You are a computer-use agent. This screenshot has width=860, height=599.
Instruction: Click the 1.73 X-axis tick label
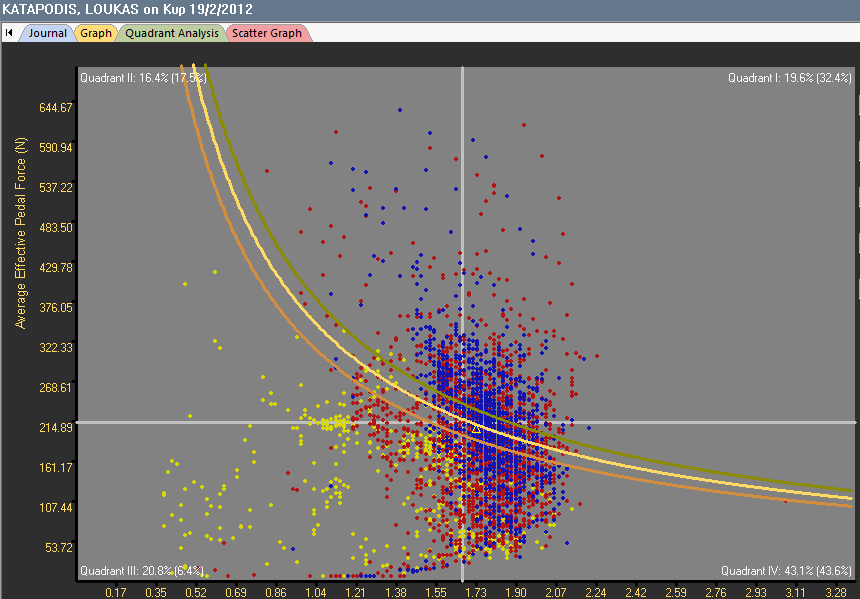point(476,593)
